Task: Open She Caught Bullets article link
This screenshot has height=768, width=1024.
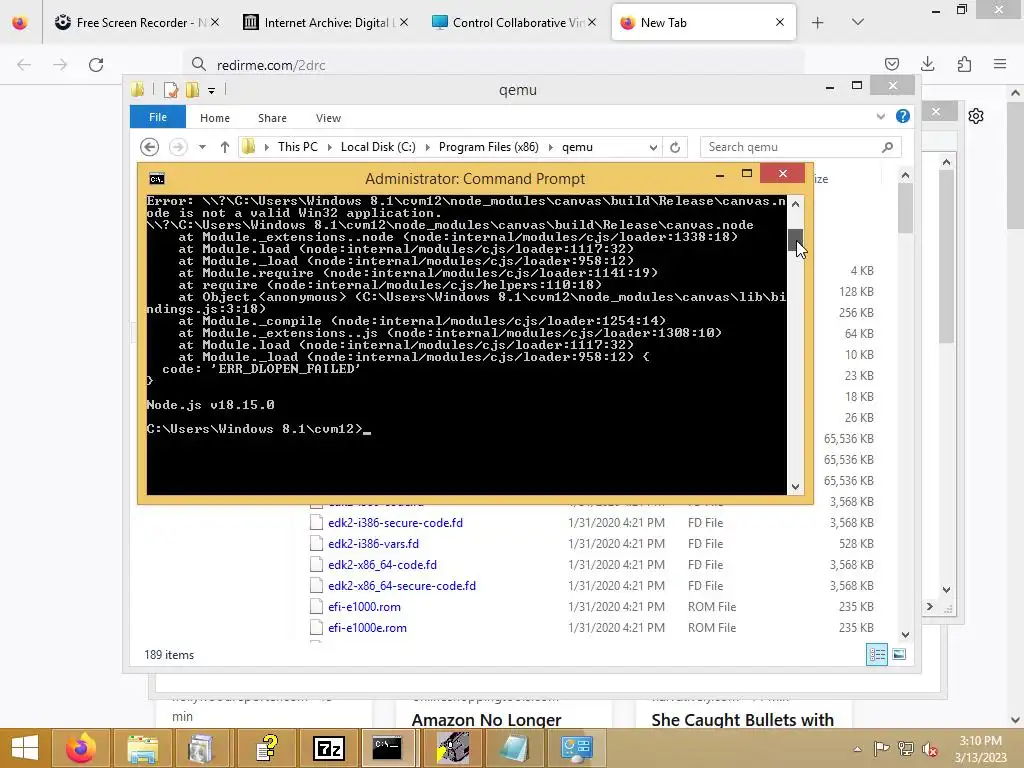Action: (743, 720)
